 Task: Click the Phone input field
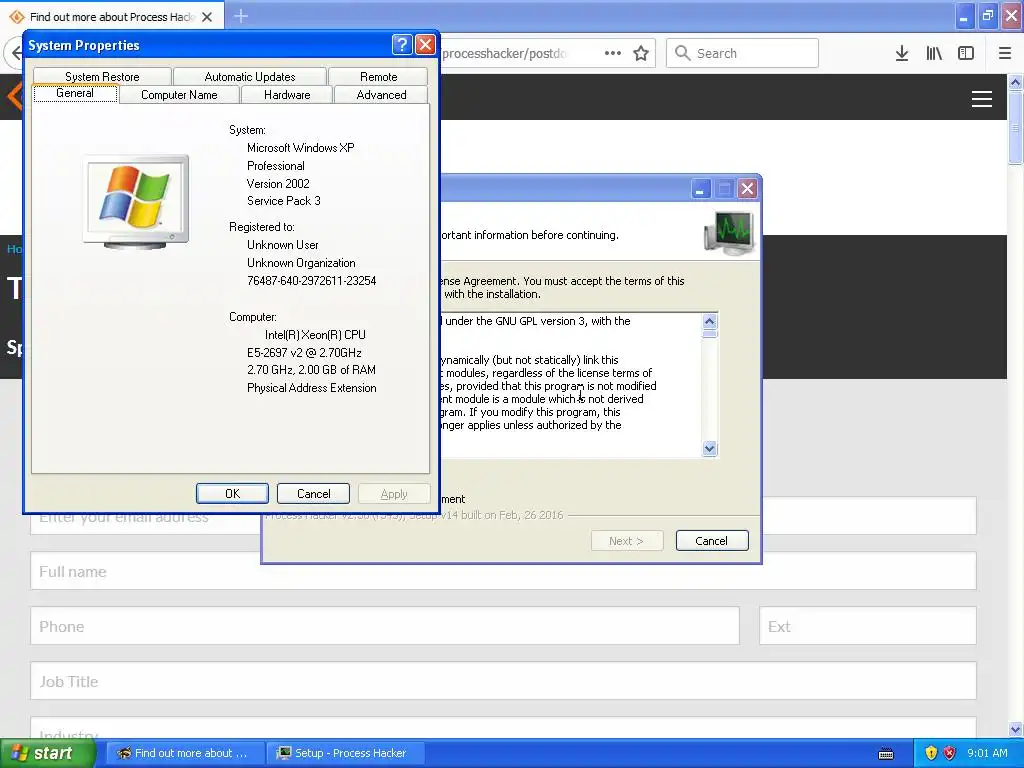385,626
